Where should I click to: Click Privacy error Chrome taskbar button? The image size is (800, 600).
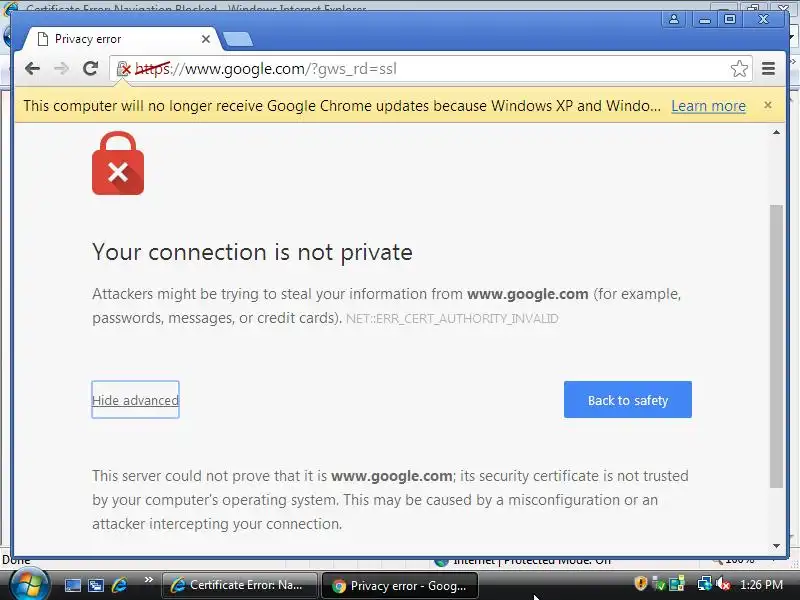(x=400, y=585)
